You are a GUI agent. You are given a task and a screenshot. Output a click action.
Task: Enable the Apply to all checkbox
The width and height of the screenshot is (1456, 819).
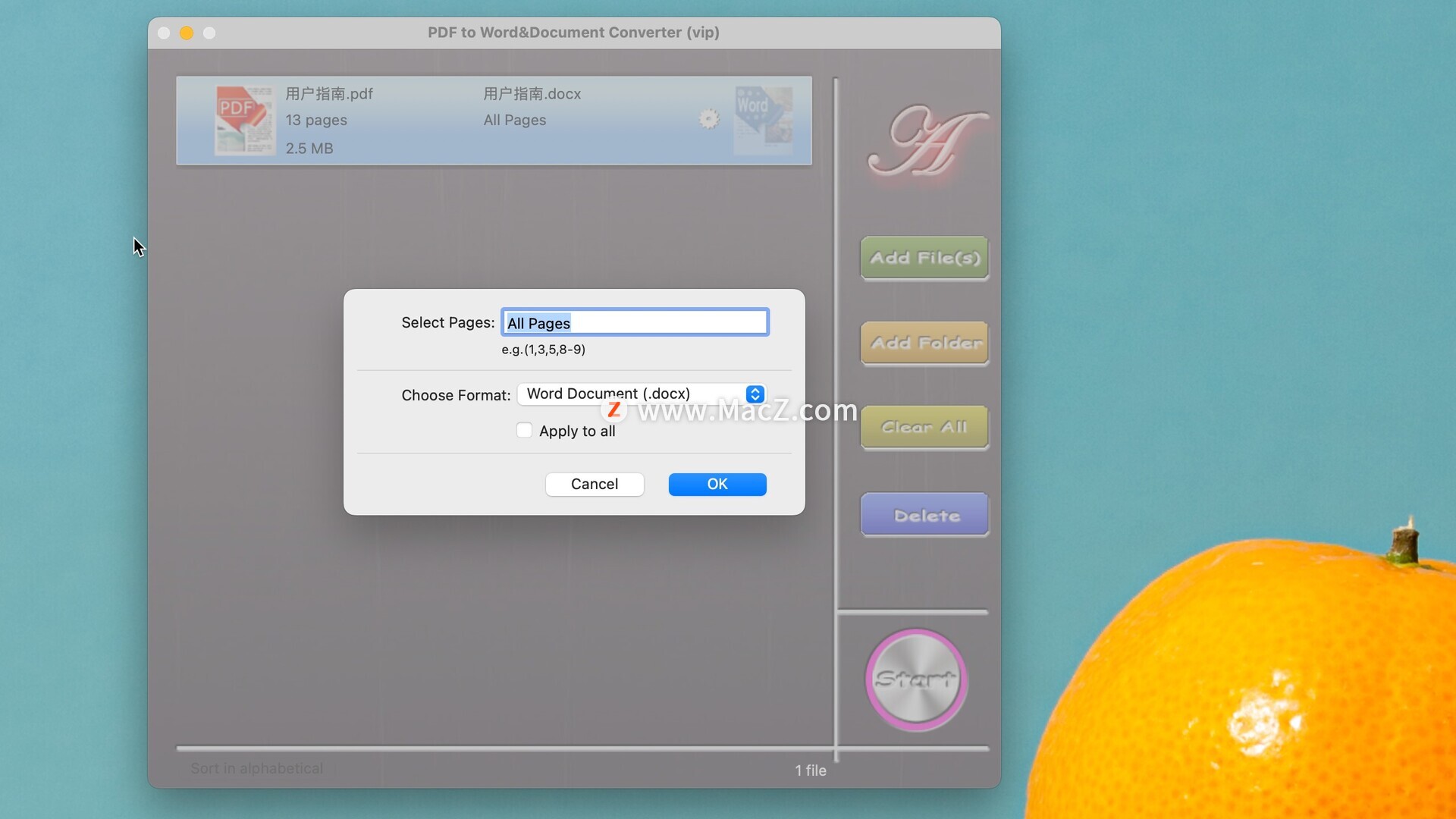(x=524, y=430)
